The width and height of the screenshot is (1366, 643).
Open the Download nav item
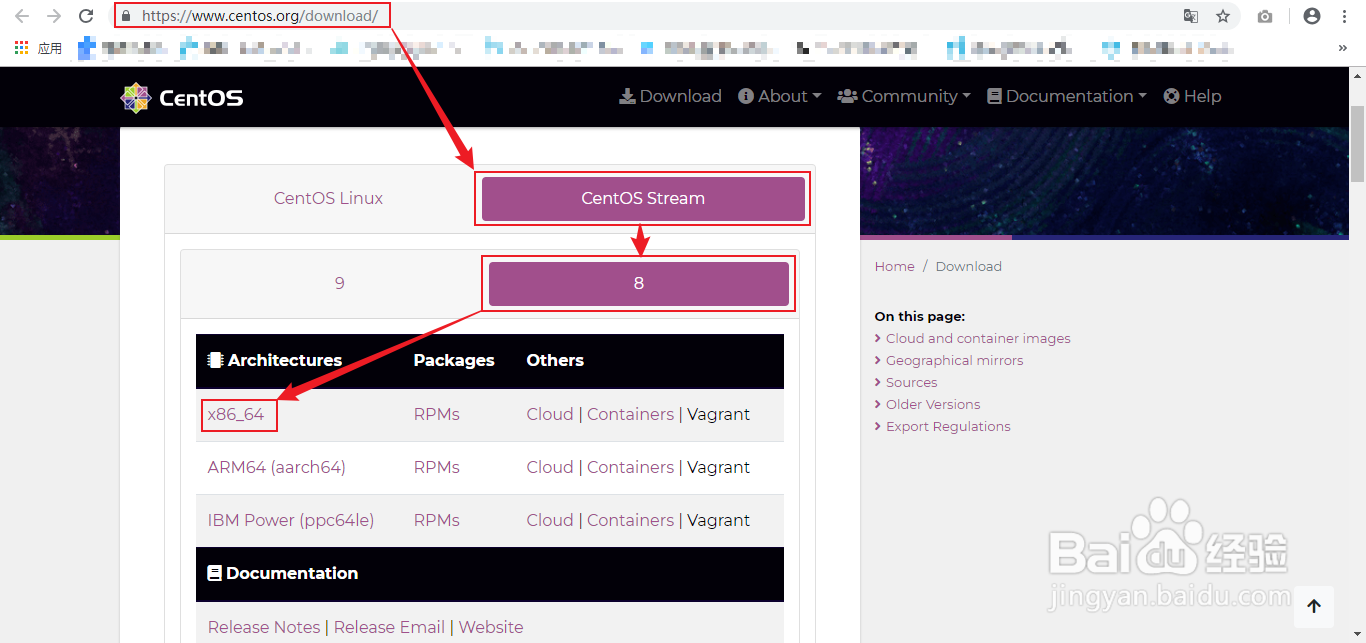[670, 96]
